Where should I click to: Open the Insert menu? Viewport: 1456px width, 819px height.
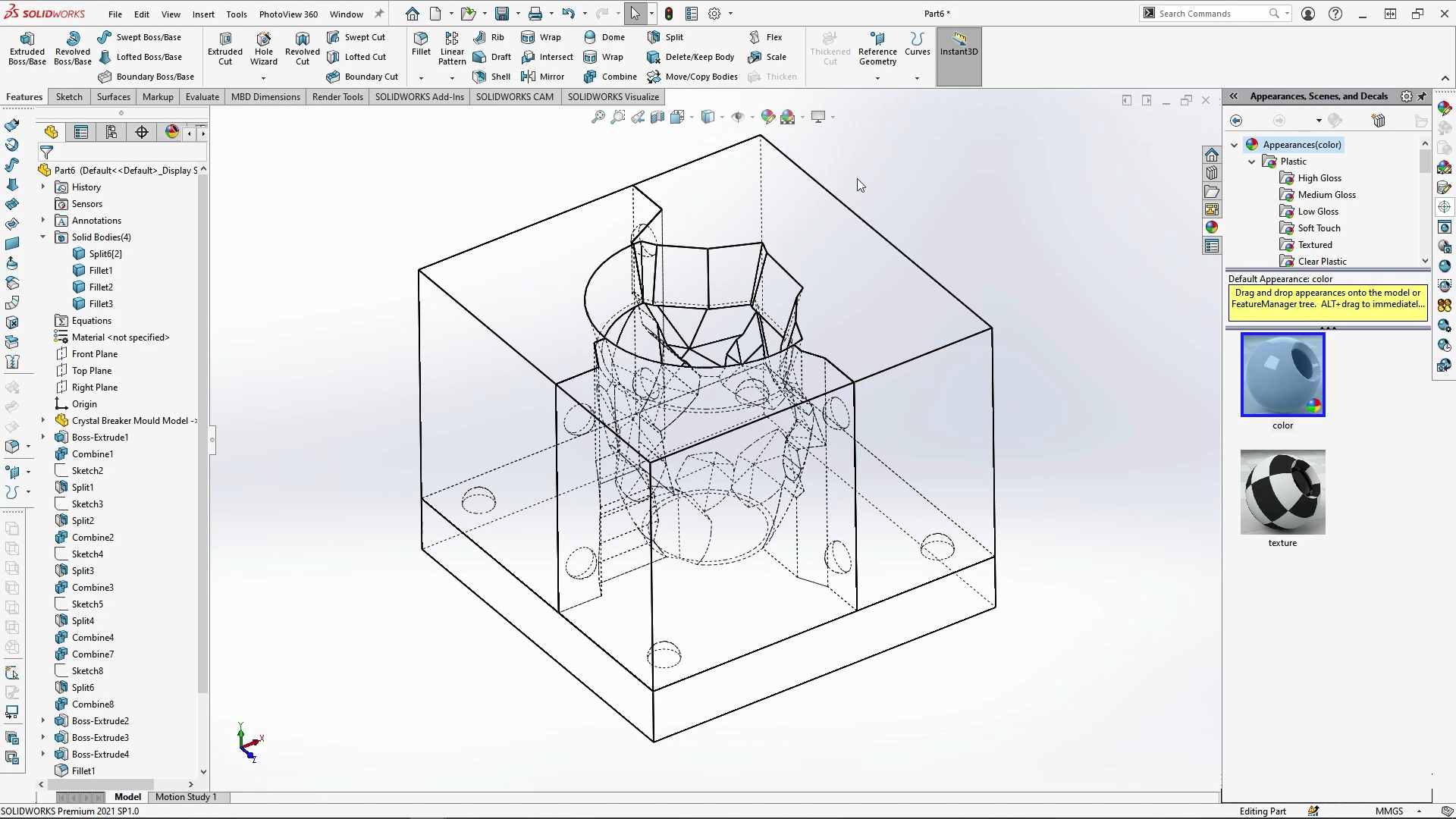203,14
